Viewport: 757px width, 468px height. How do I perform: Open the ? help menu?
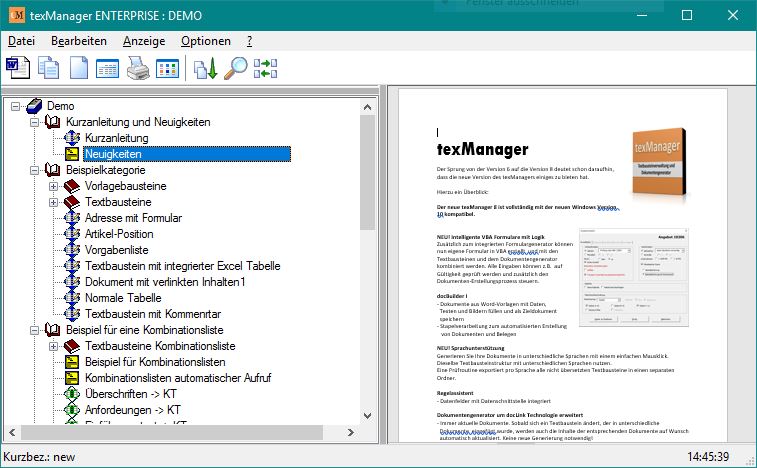coord(249,41)
